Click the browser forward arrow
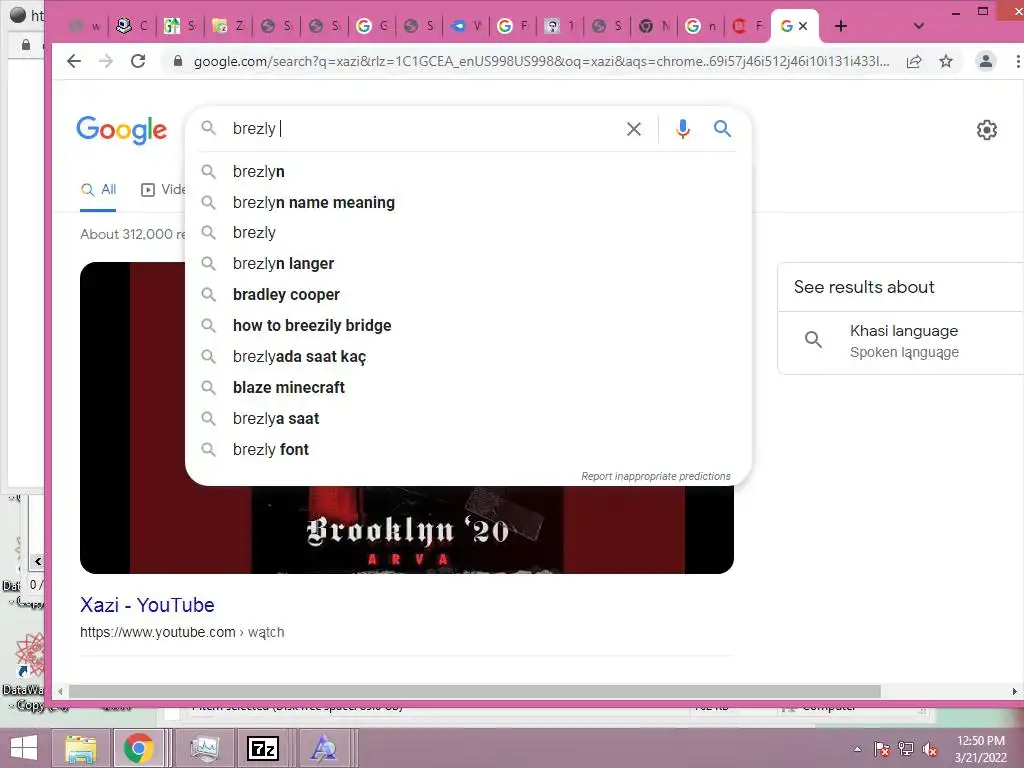The width and height of the screenshot is (1024, 768). point(106,61)
